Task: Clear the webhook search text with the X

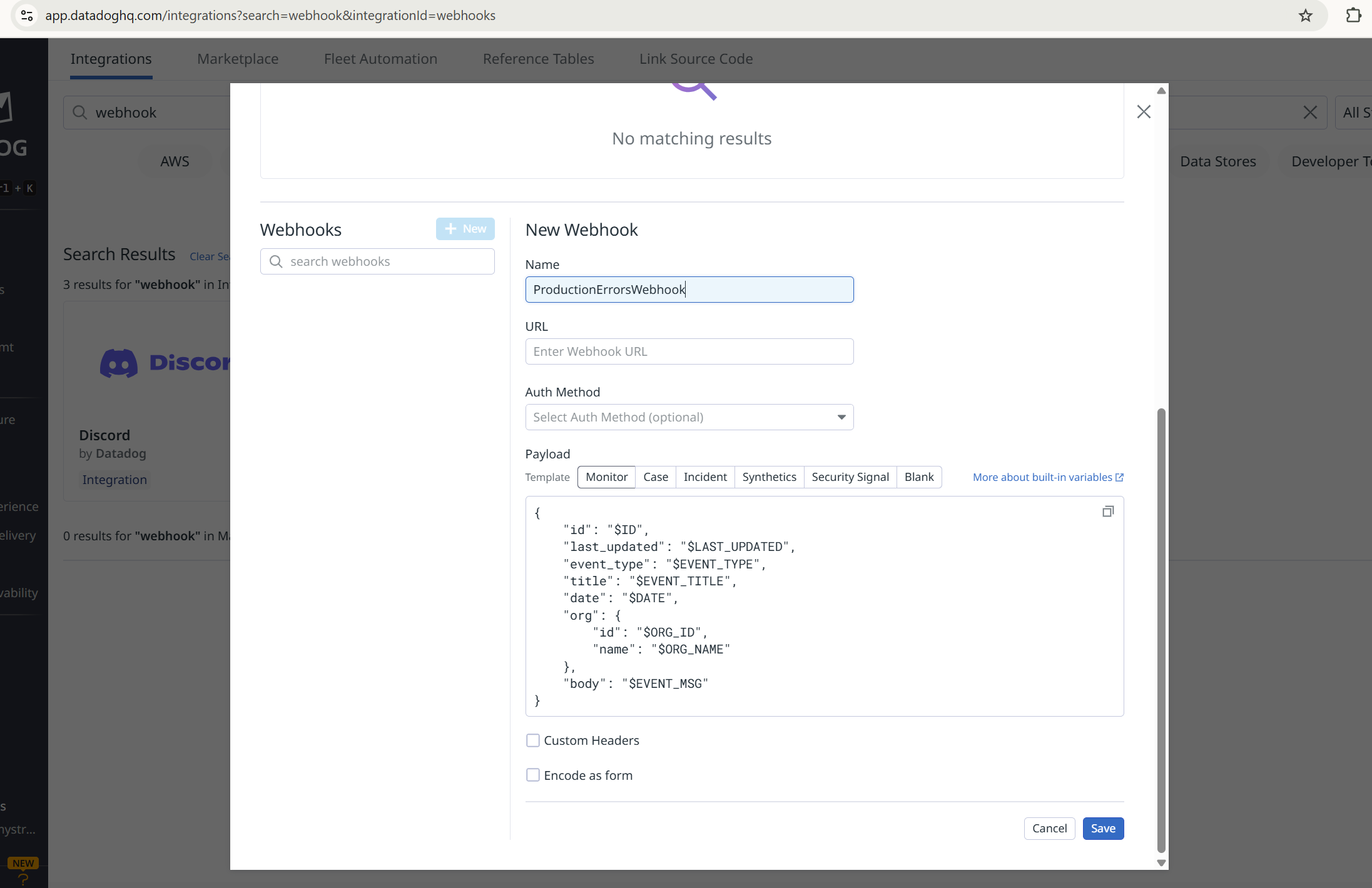Action: pyautogui.click(x=1310, y=113)
